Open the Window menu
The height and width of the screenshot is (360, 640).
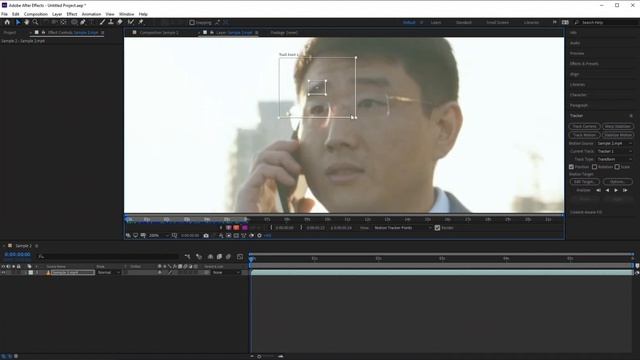(x=127, y=14)
